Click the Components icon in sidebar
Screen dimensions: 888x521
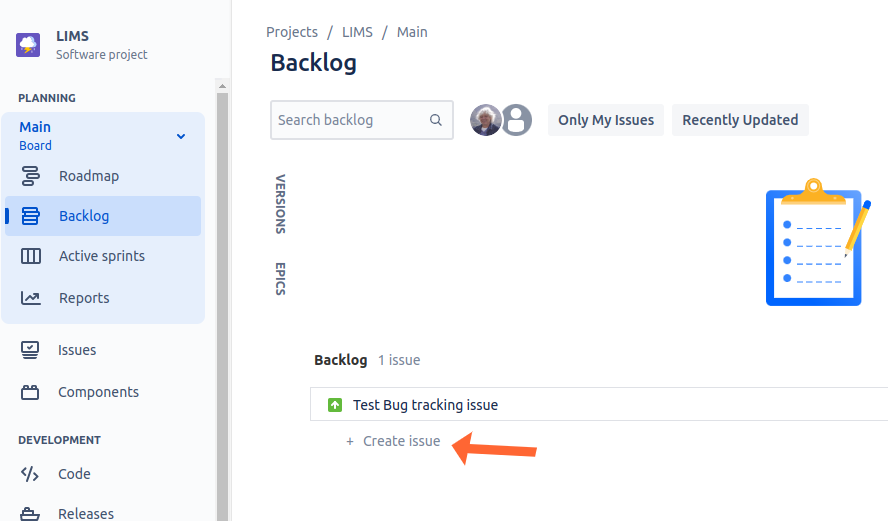coord(31,392)
